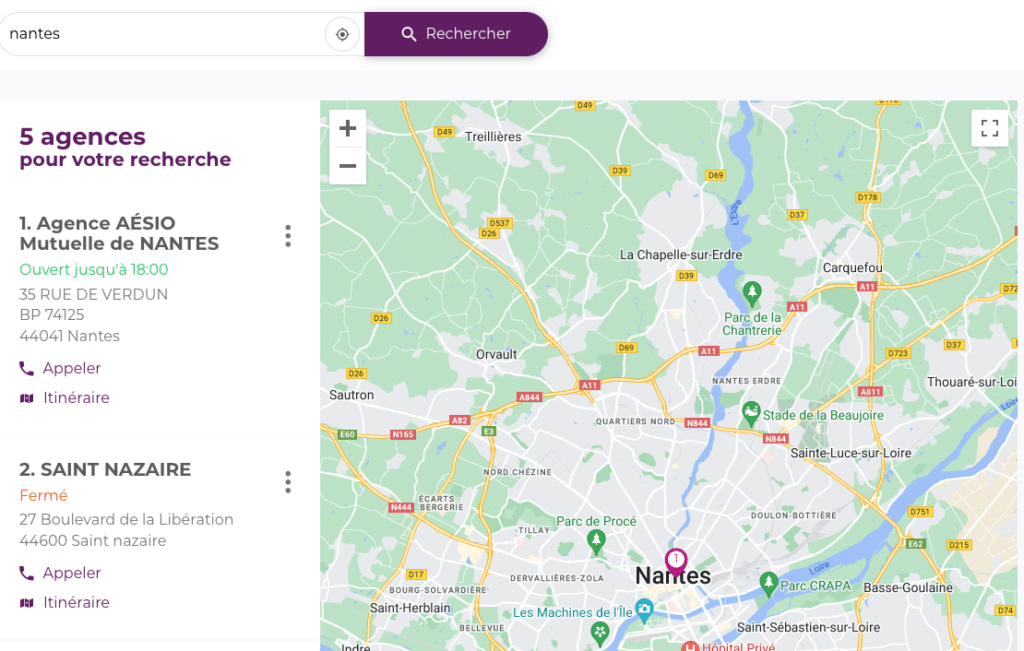Click 'Sainte-Luce-sur-Loire' label on map
The image size is (1024, 651).
click(x=851, y=453)
